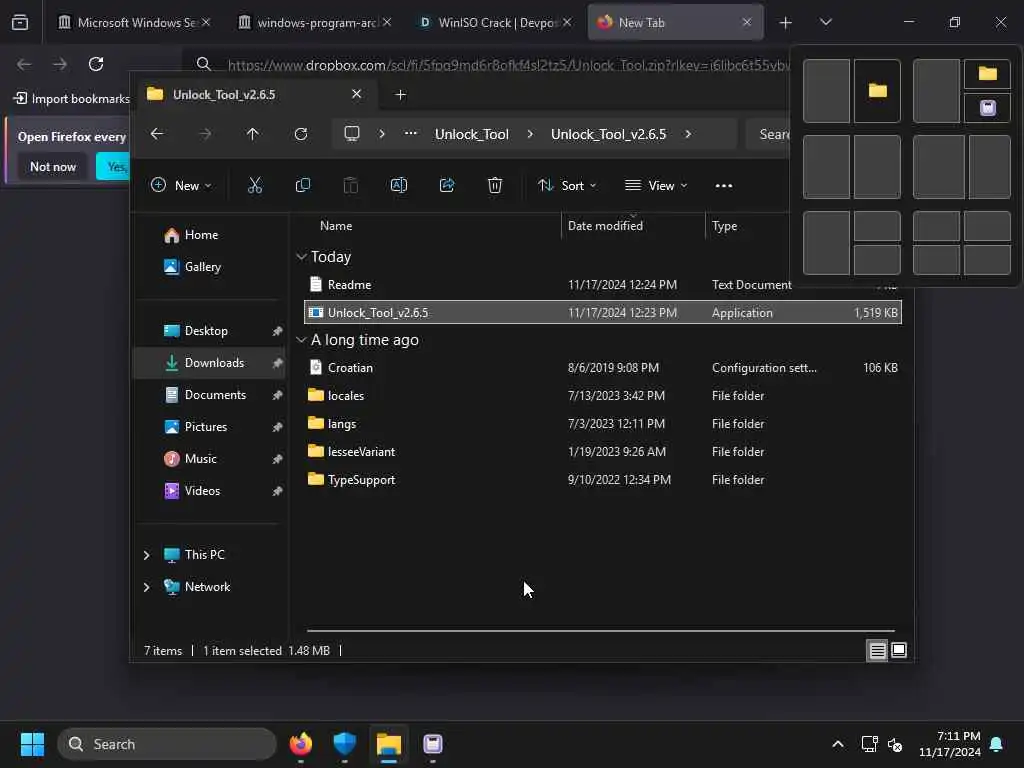
Task: Click the Rename icon in Explorer toolbar
Action: (398, 186)
